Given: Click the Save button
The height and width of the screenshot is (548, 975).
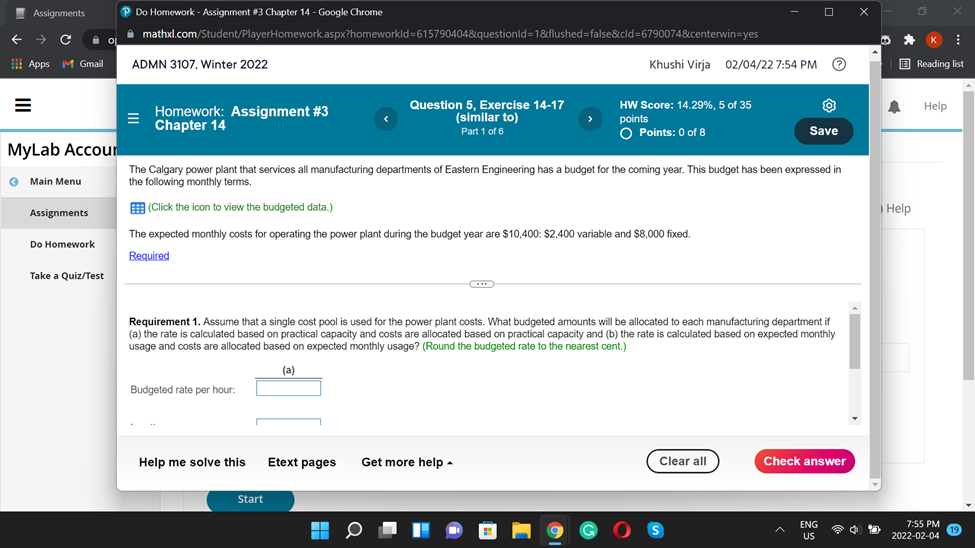Looking at the screenshot, I should (x=823, y=131).
